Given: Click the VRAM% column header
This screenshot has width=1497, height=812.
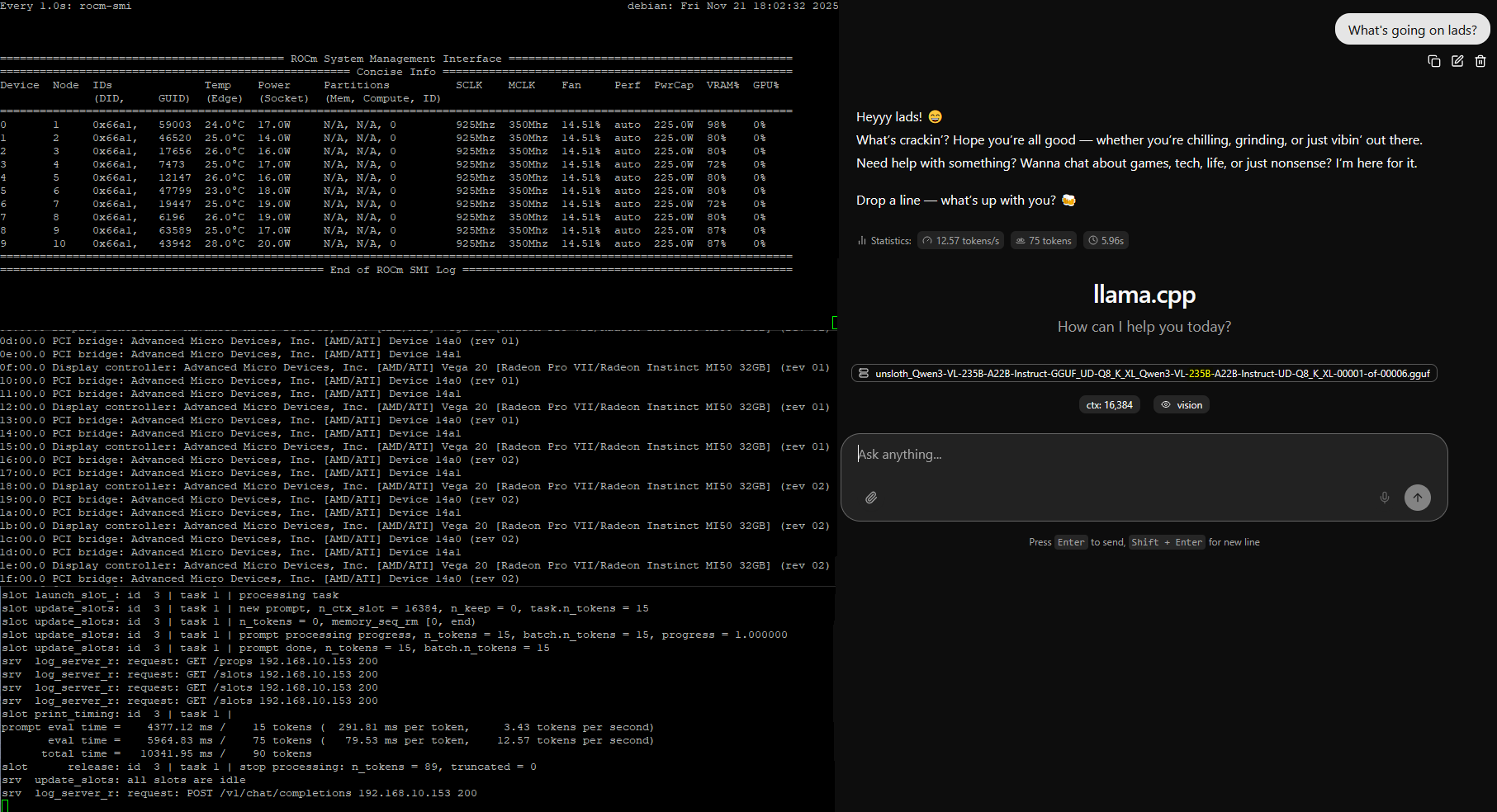Looking at the screenshot, I should click(723, 85).
